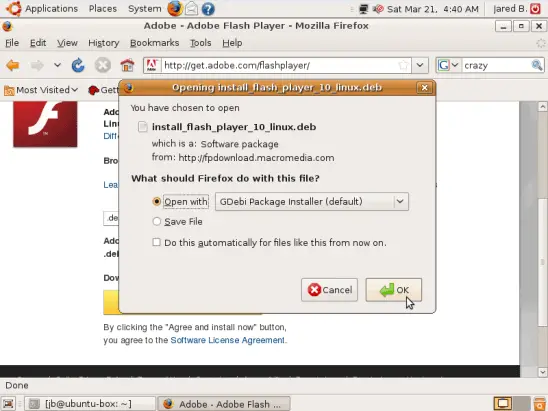Open the View menu
This screenshot has height=411, width=548.
[67, 43]
